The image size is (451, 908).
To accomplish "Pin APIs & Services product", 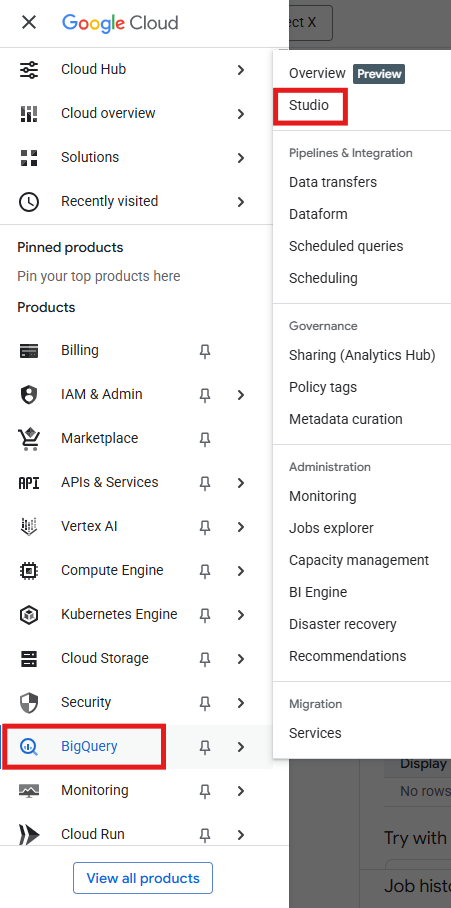I will (x=204, y=483).
